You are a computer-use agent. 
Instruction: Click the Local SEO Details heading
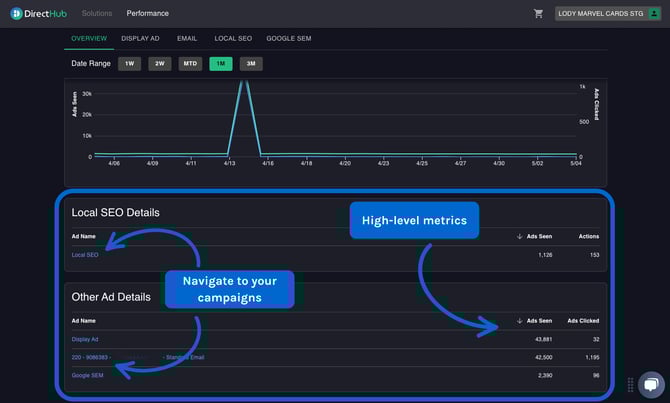pos(115,212)
